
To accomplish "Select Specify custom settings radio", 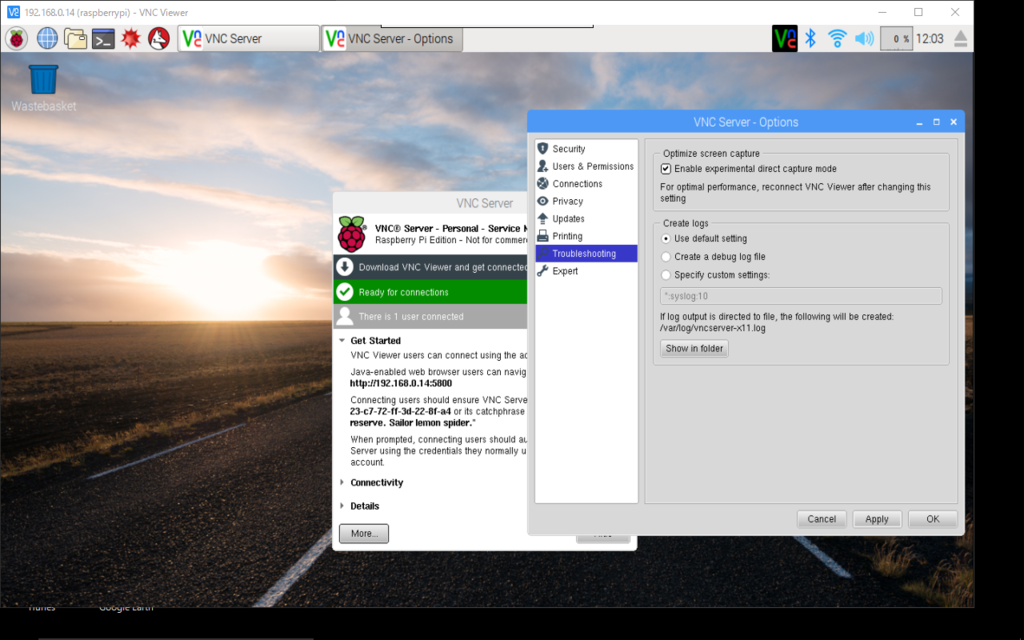I will pos(665,275).
